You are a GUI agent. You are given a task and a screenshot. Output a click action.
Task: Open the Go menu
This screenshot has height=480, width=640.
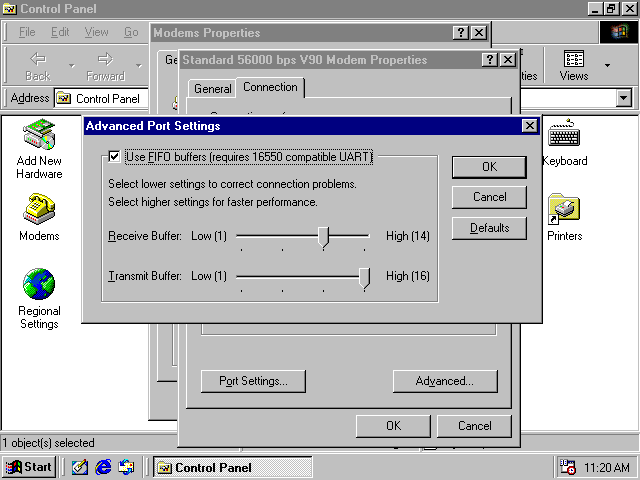[131, 32]
